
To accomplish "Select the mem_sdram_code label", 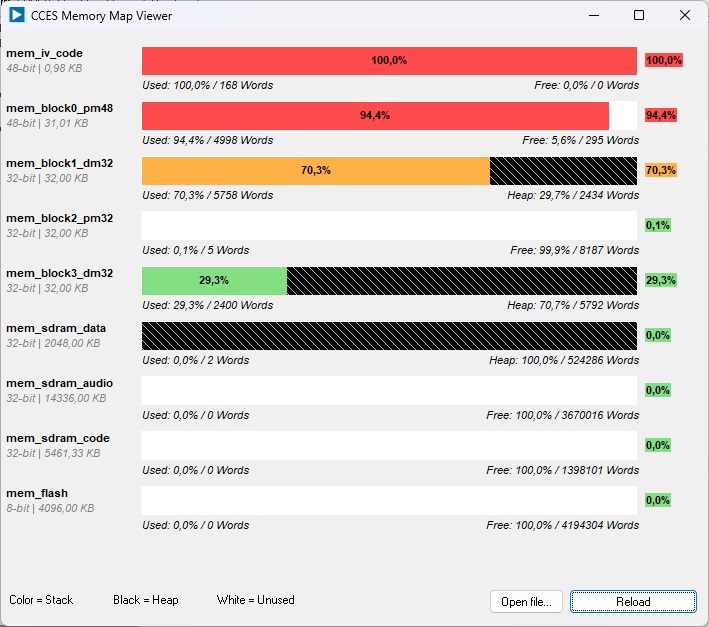I will pyautogui.click(x=58, y=438).
